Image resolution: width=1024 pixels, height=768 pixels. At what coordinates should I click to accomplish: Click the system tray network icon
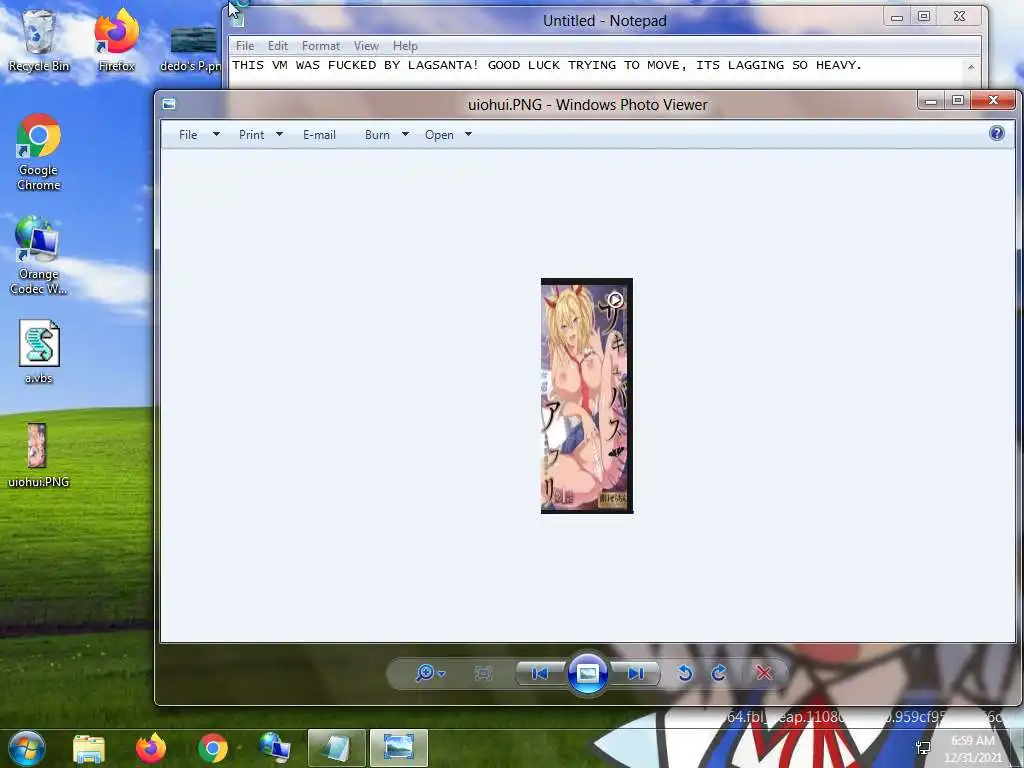[x=923, y=748]
